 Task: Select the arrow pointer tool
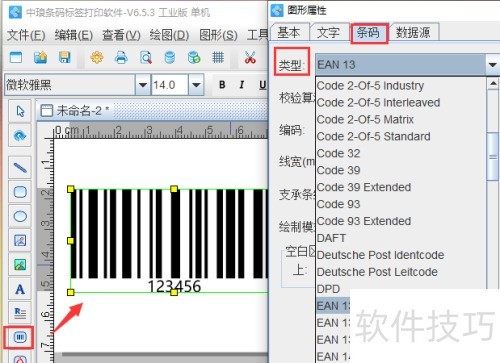coord(20,111)
